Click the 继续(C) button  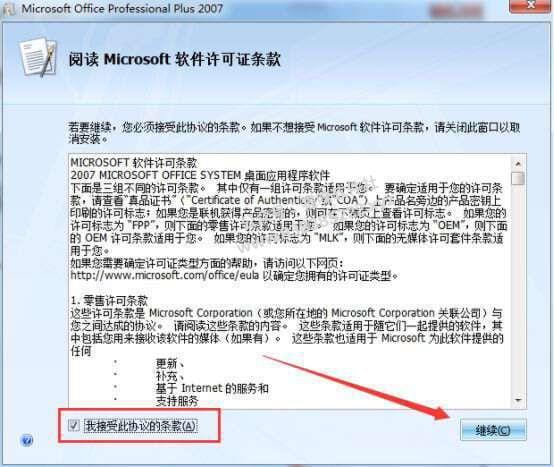point(493,430)
